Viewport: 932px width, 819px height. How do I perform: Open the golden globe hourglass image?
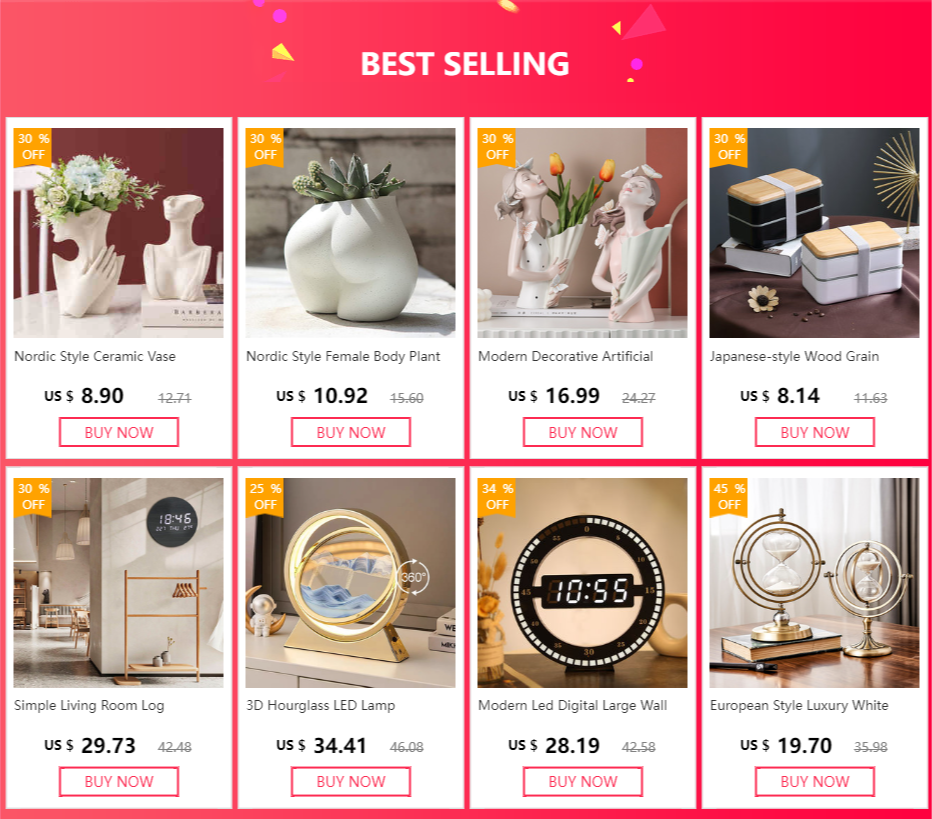pyautogui.click(x=814, y=583)
